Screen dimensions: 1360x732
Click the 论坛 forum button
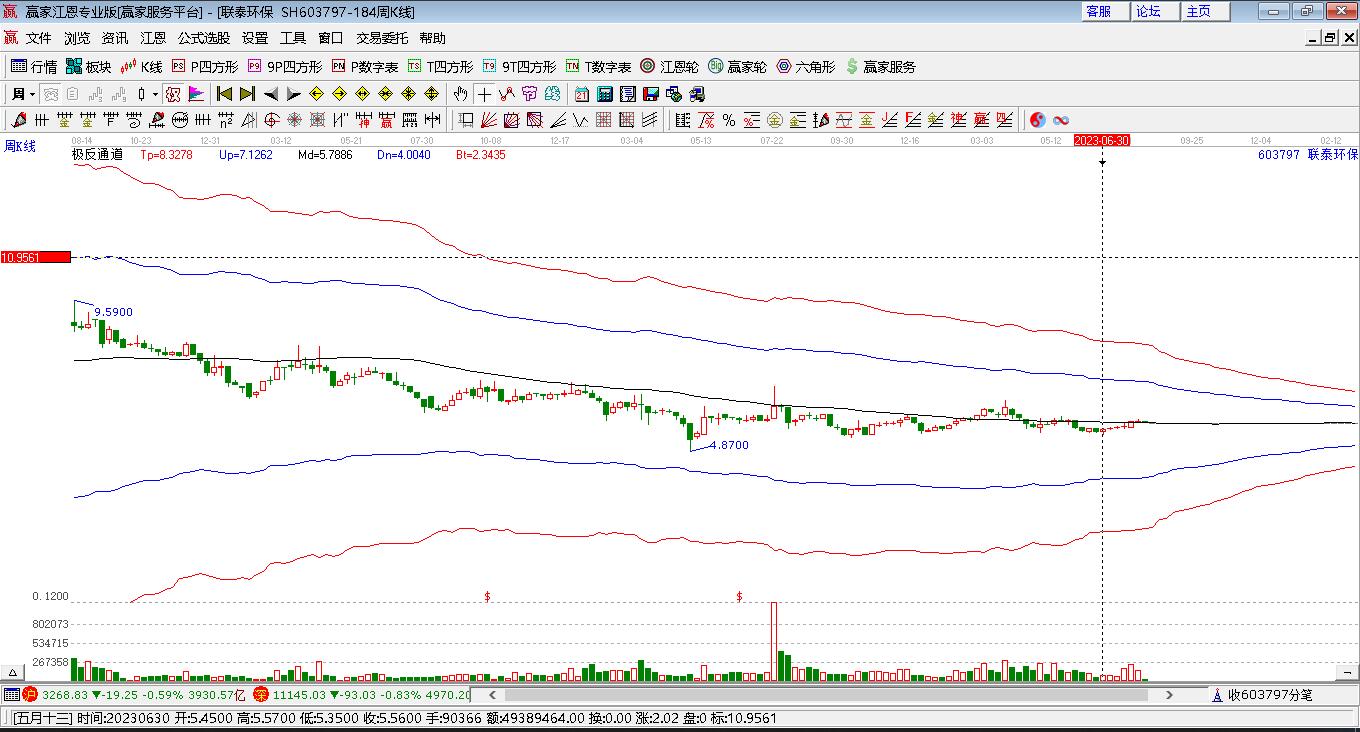coord(1148,11)
